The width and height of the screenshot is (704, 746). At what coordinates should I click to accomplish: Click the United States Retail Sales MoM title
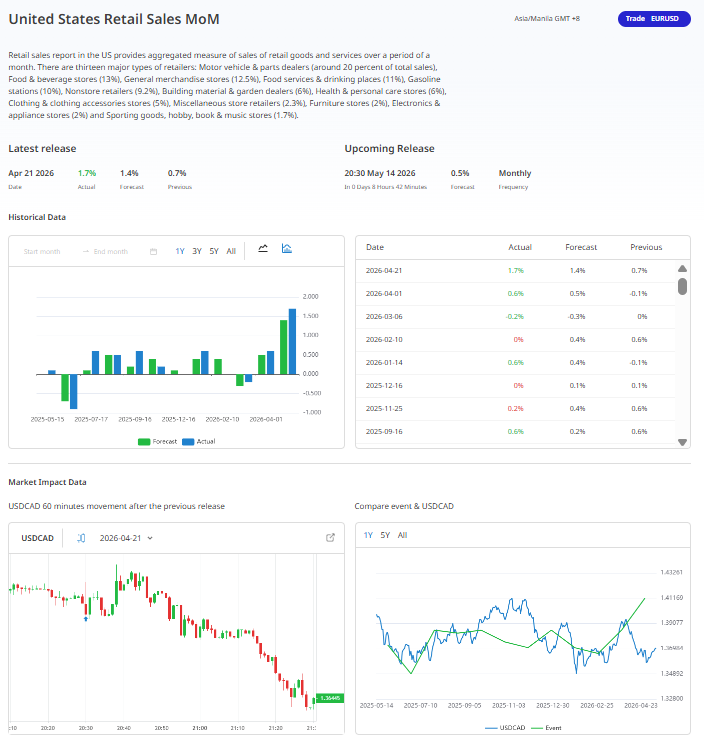click(x=114, y=19)
